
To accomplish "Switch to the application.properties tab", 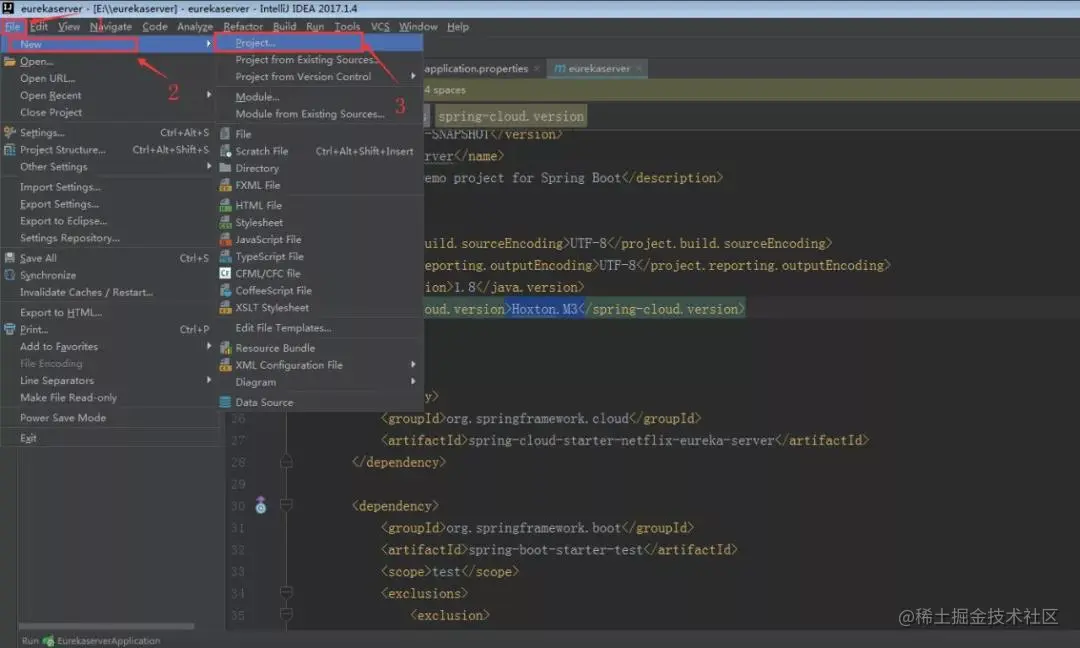I will [476, 68].
